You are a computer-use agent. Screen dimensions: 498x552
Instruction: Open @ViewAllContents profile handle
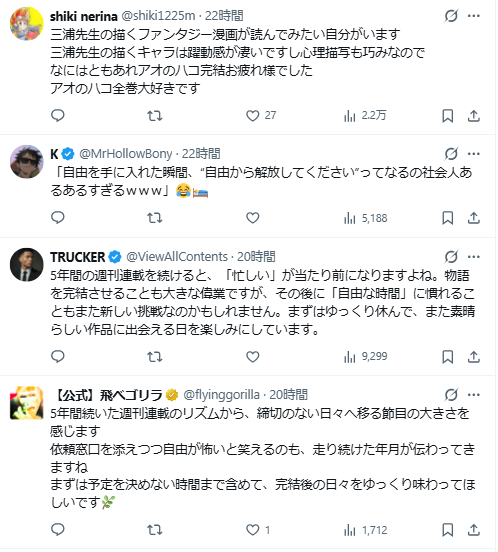pos(177,257)
